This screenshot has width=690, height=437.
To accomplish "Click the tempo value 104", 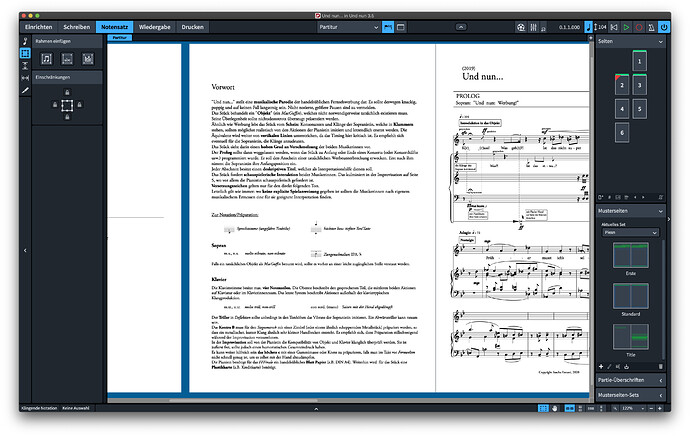I will click(x=600, y=27).
